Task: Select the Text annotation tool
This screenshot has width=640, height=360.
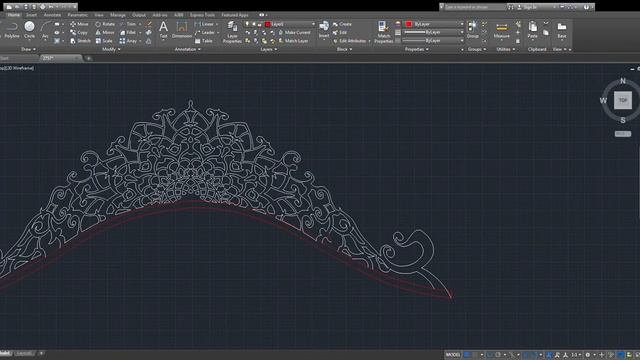Action: pos(163,30)
